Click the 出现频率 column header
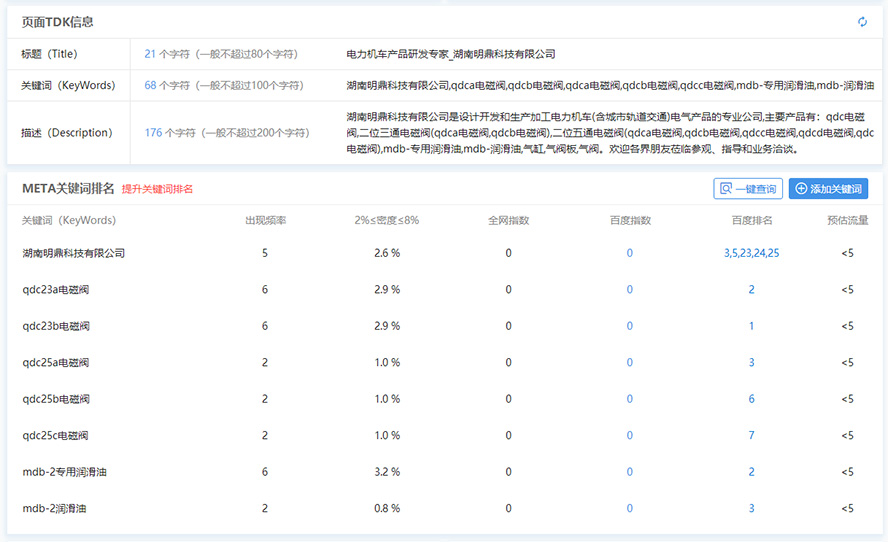The image size is (888, 542). click(x=266, y=220)
